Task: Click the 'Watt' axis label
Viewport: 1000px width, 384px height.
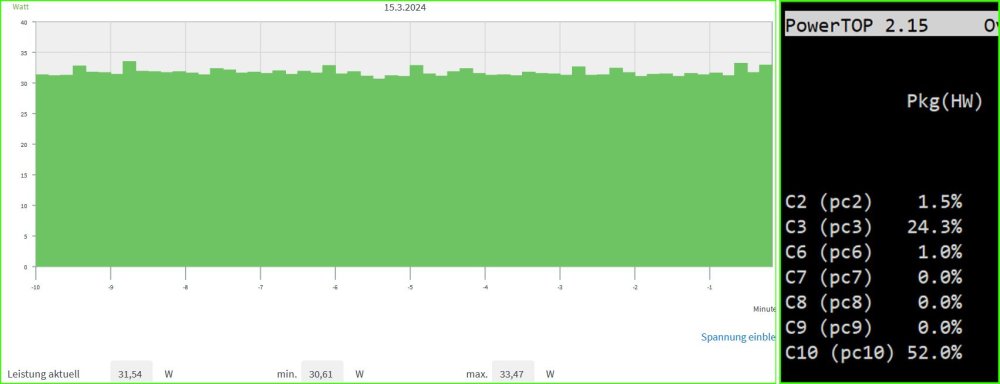Action: click(x=21, y=8)
